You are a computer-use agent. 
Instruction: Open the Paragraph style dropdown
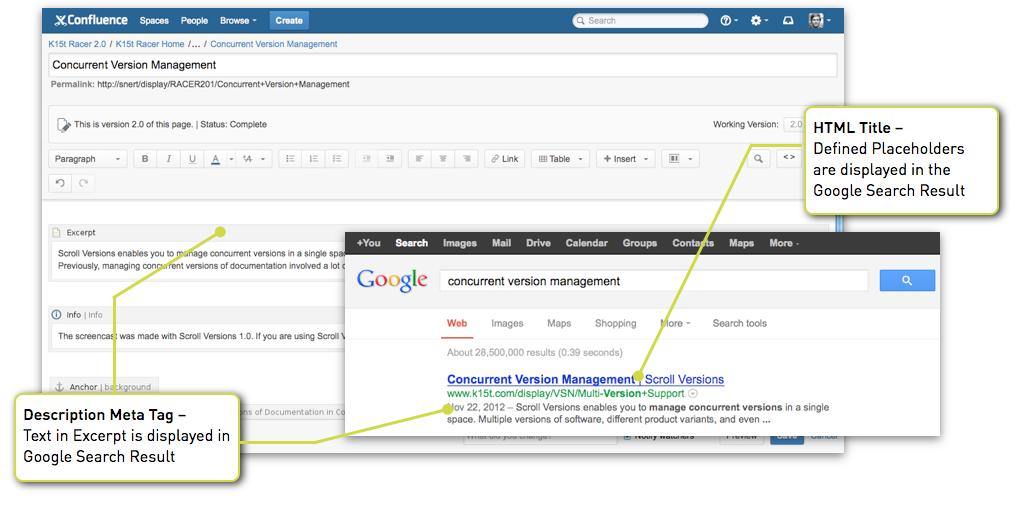[88, 159]
